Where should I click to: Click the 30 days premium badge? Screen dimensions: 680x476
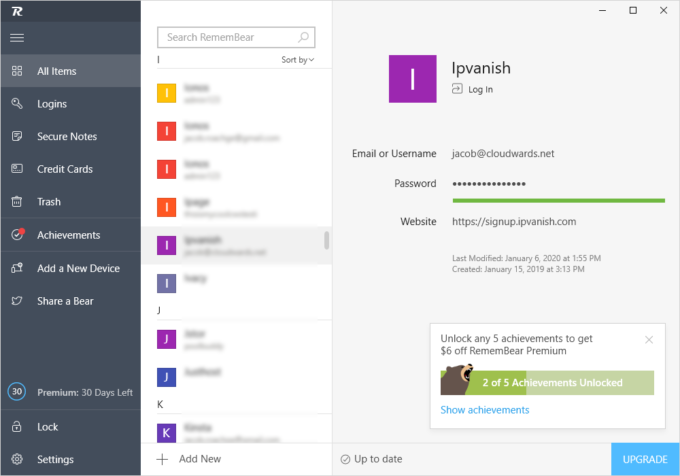(17, 392)
